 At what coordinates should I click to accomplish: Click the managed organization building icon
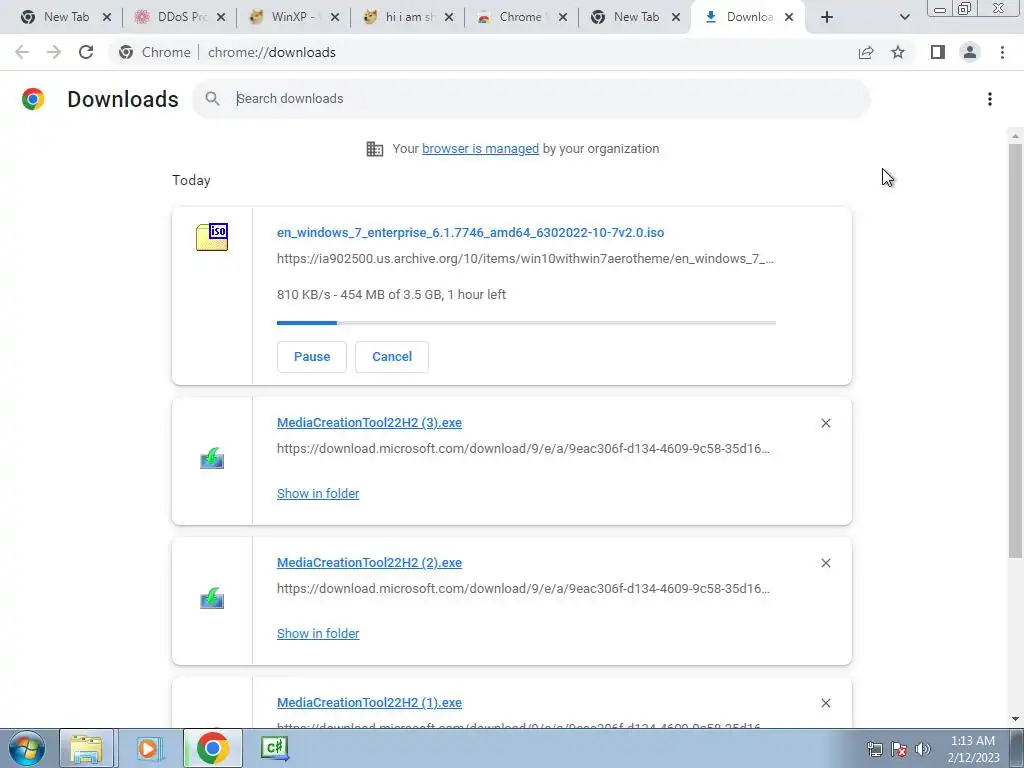pyautogui.click(x=375, y=149)
